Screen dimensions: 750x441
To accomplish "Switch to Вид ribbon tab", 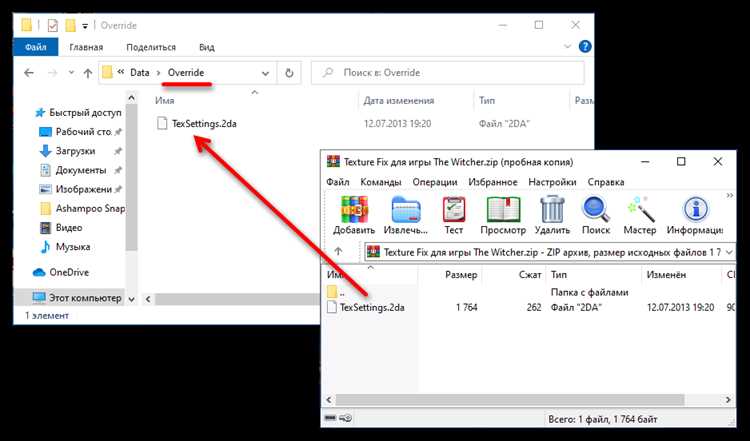I will [x=207, y=47].
